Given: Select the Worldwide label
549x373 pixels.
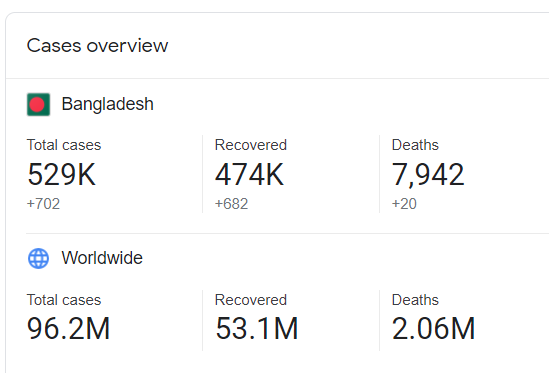Looking at the screenshot, I should click(x=102, y=258).
